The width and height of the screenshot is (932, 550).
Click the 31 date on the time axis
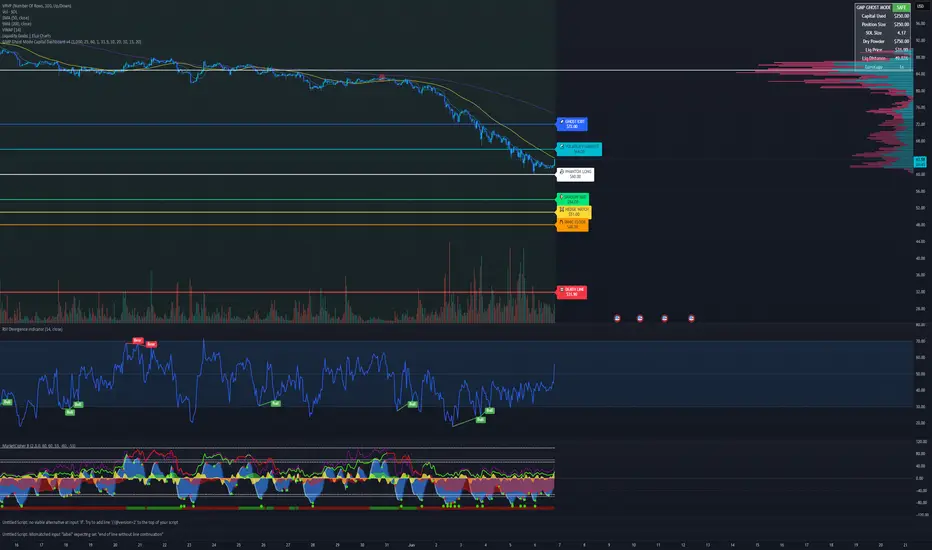pos(387,545)
